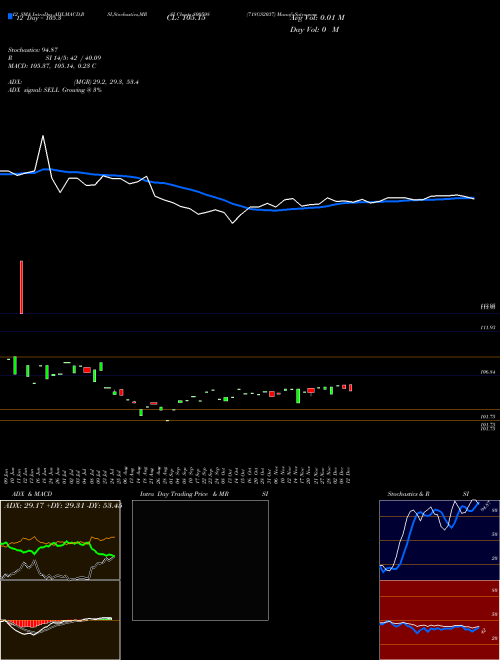Image resolution: width=500 pixels, height=660 pixels.
Task: Click the lowest green candle above the 101.73 line
Action: click(x=141, y=412)
